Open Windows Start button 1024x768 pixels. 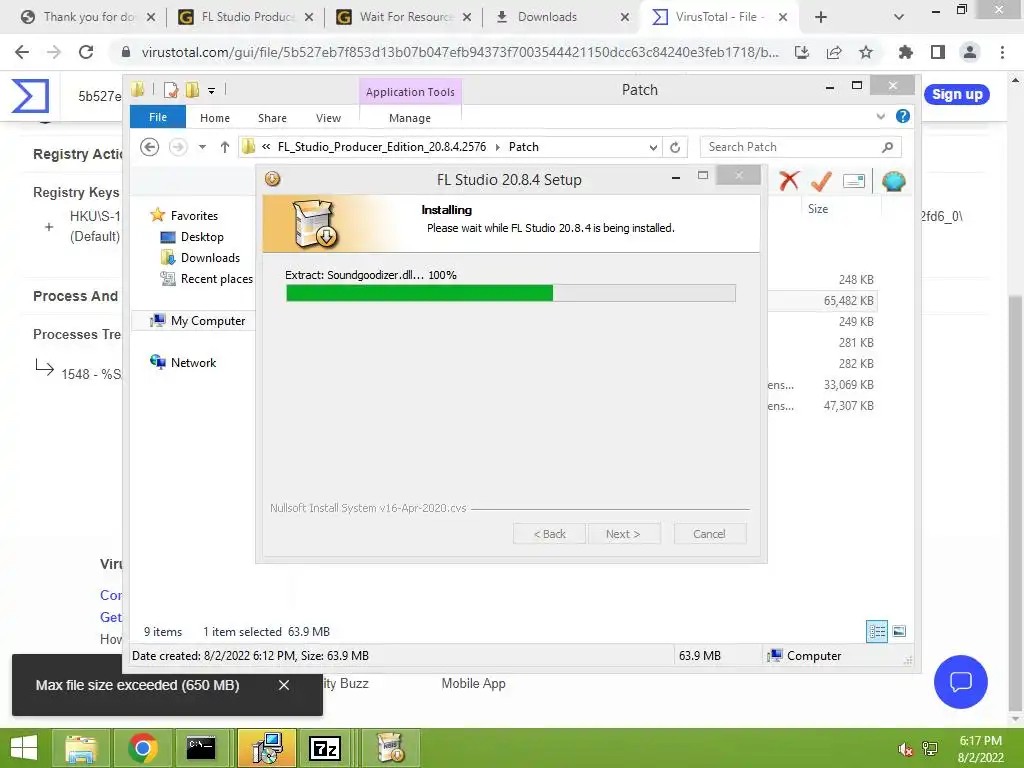tap(24, 748)
